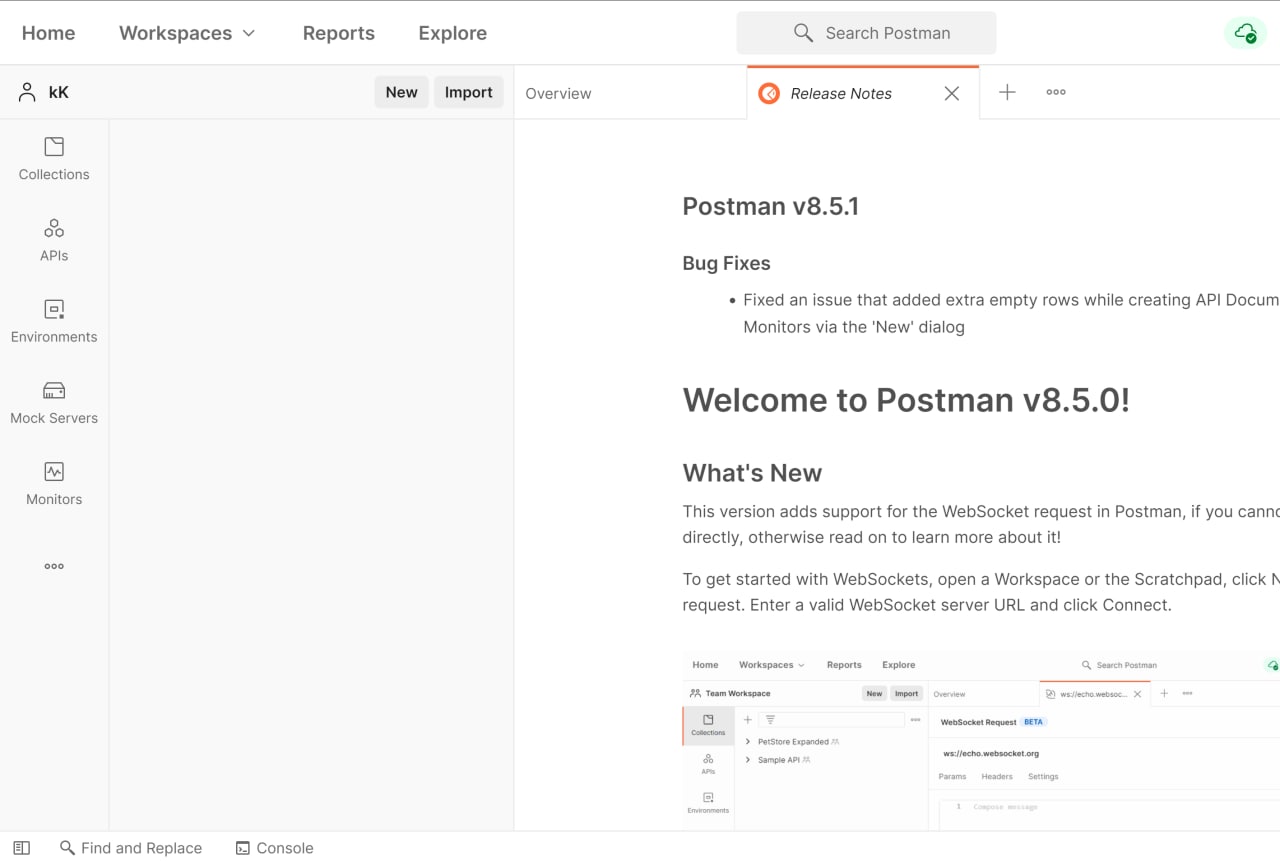The image size is (1280, 861).
Task: Open the Reports page
Action: [x=339, y=33]
